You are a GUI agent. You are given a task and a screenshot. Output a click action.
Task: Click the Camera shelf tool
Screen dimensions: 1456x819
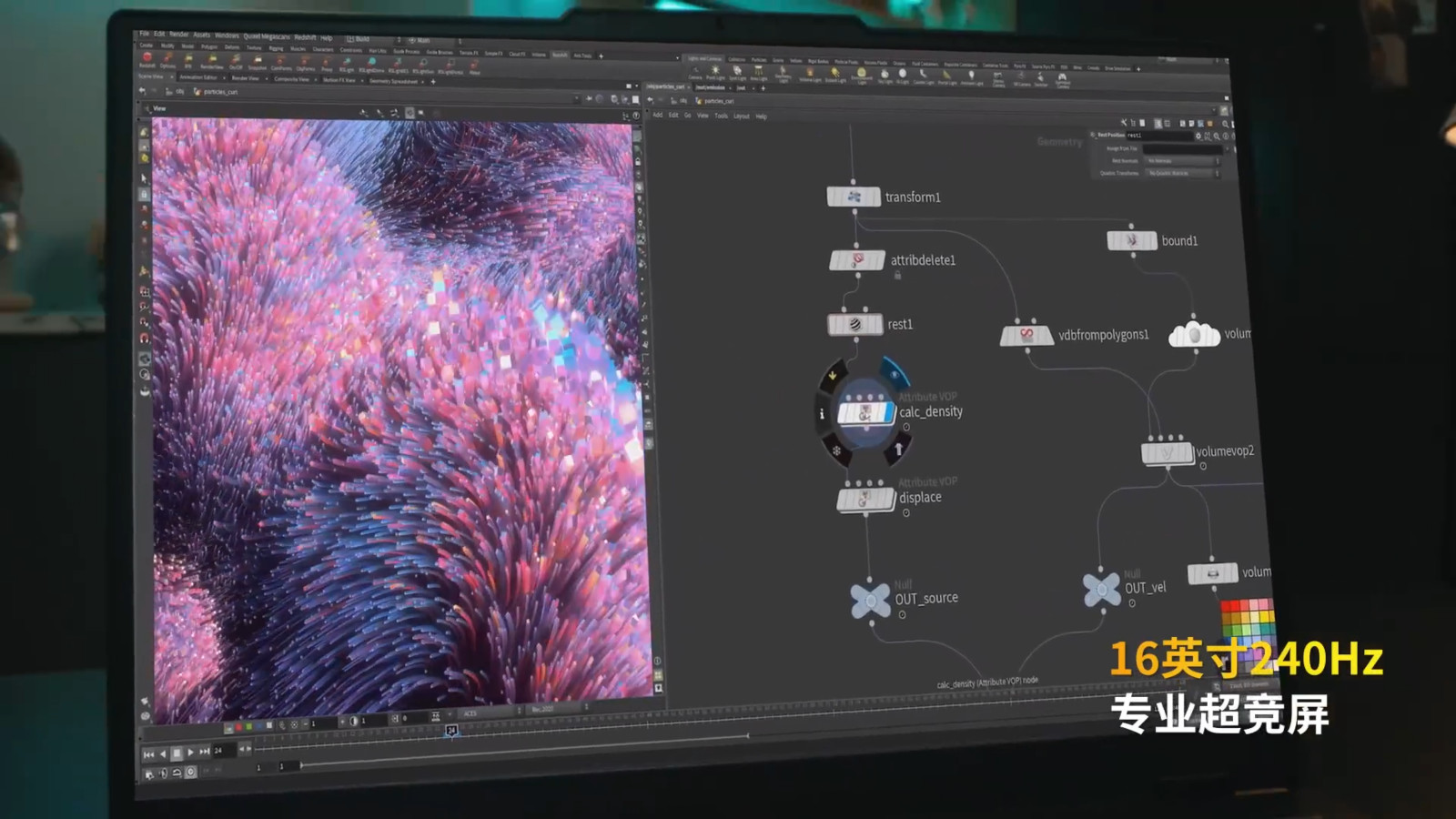[x=695, y=72]
